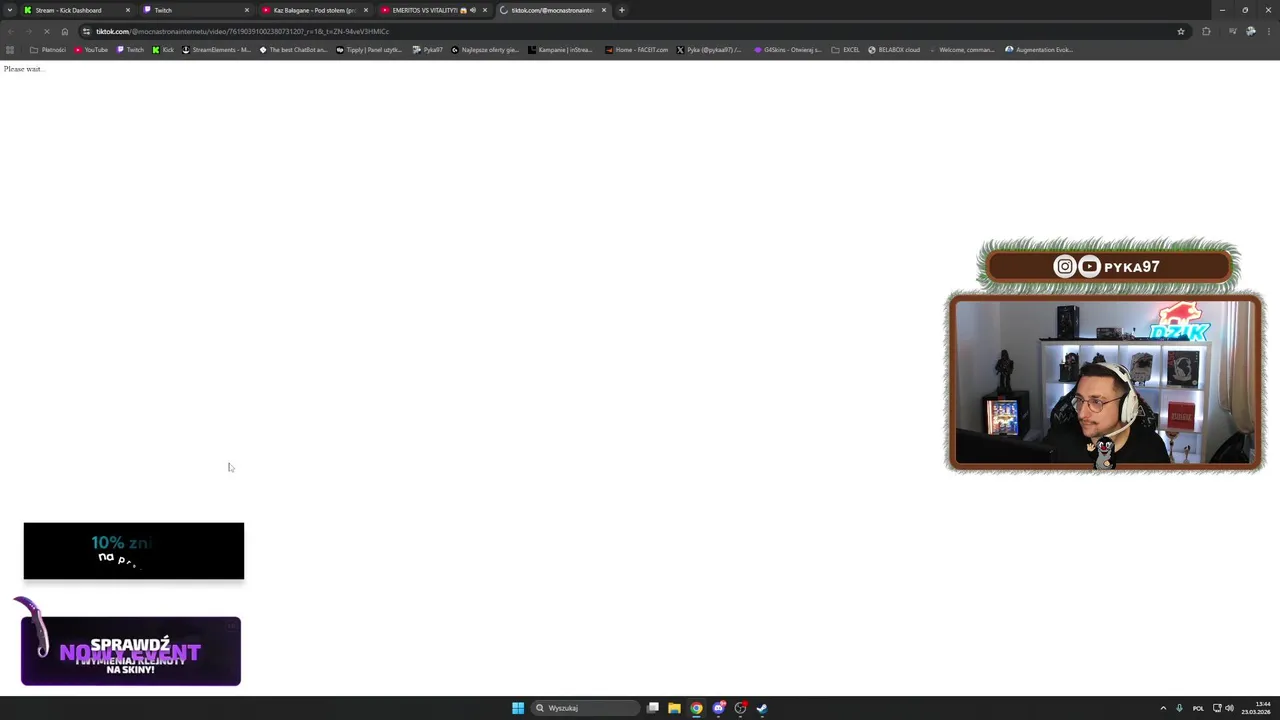Open the YouTube bookmark

point(91,50)
